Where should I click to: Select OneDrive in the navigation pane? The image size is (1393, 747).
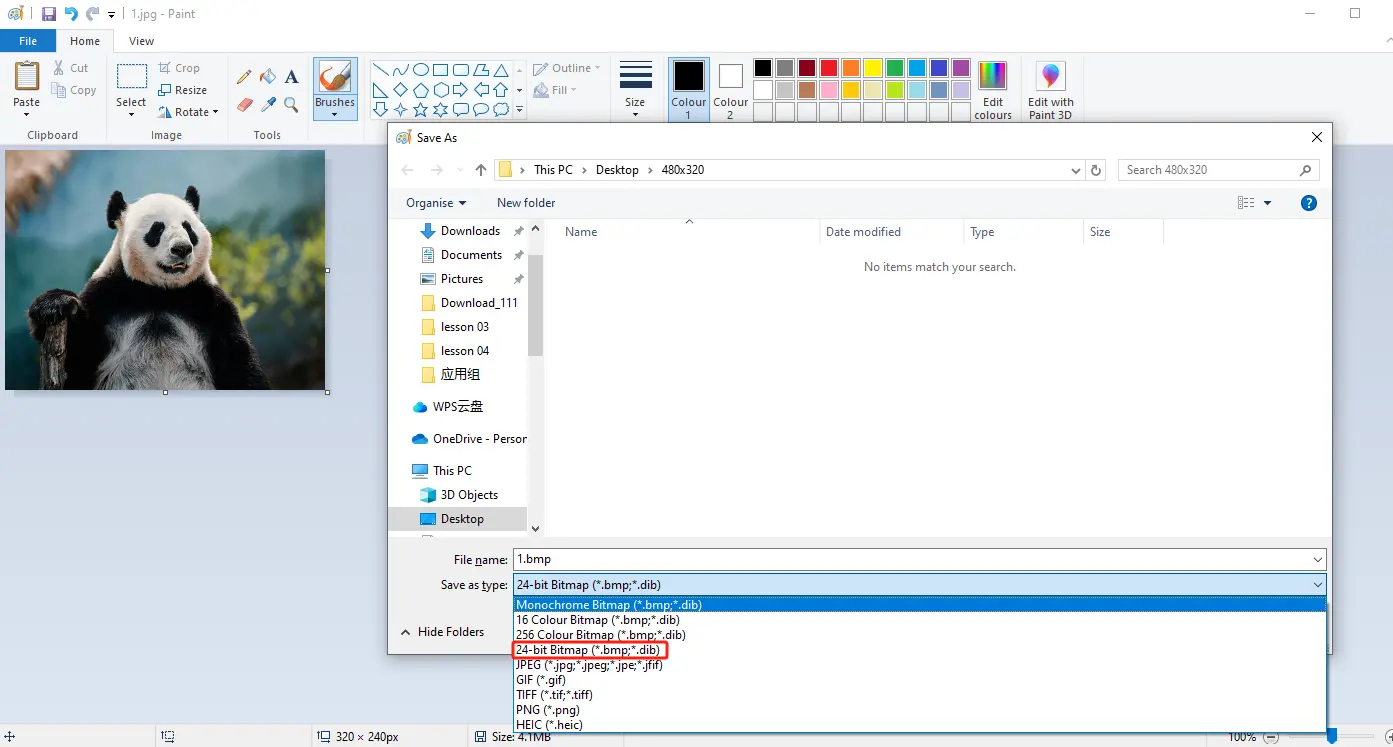pos(469,439)
